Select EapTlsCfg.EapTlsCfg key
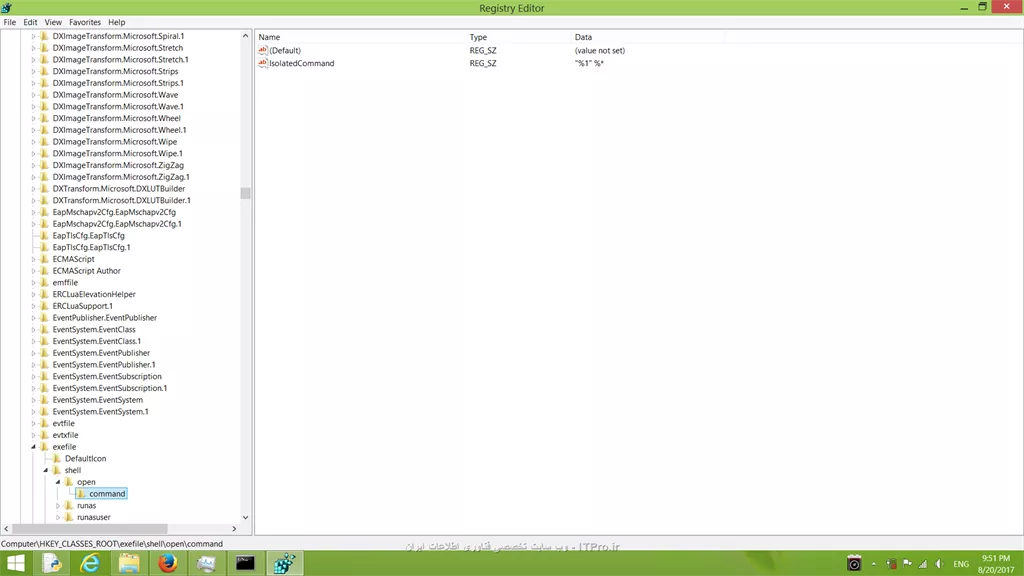 pyautogui.click(x=88, y=236)
